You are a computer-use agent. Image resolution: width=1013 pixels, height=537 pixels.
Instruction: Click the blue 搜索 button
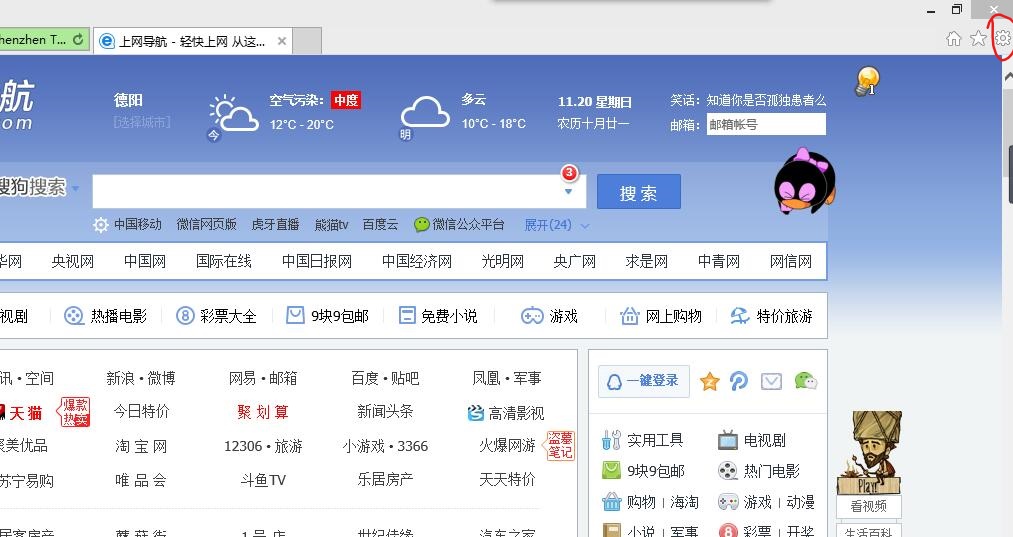[638, 192]
